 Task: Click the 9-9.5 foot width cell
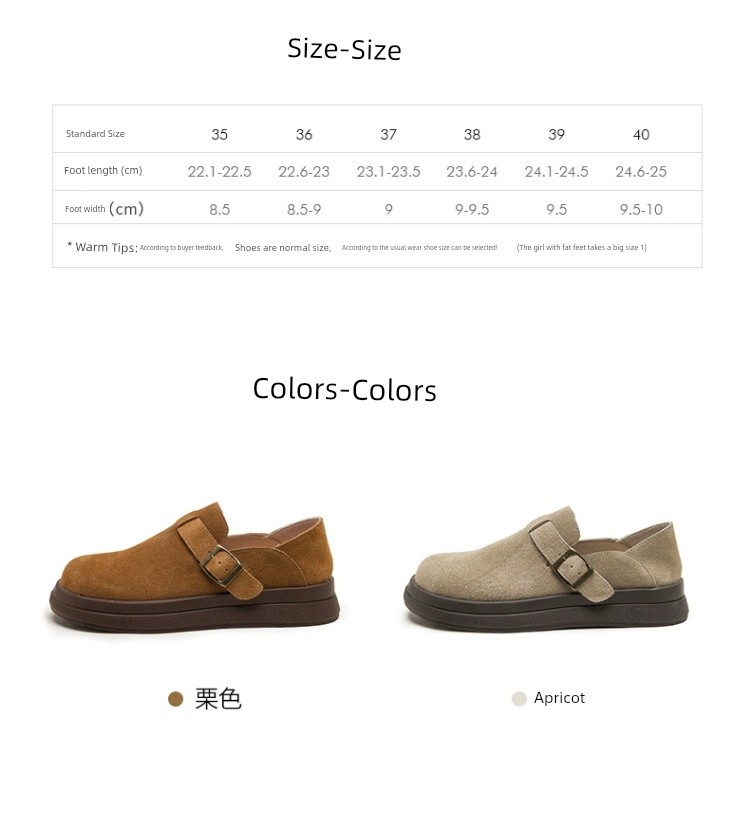point(472,209)
